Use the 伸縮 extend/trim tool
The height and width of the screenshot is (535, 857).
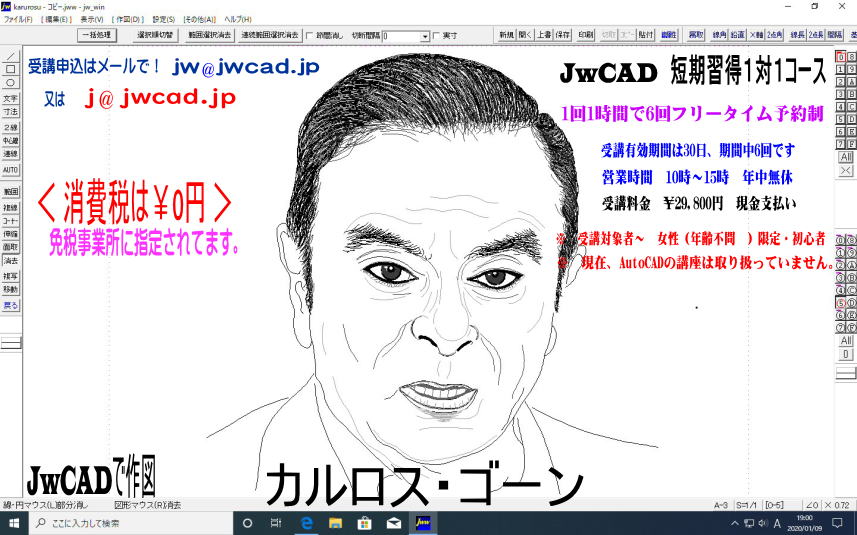point(10,234)
